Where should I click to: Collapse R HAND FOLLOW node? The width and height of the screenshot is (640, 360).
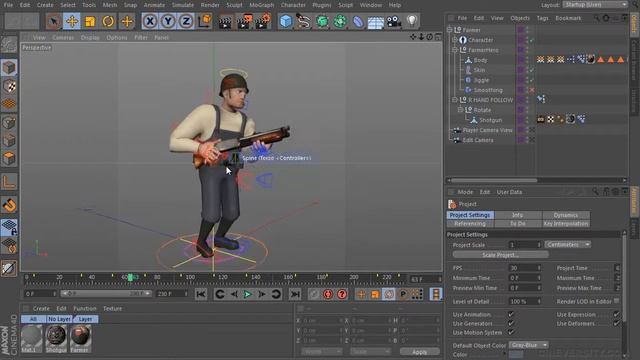pos(455,100)
